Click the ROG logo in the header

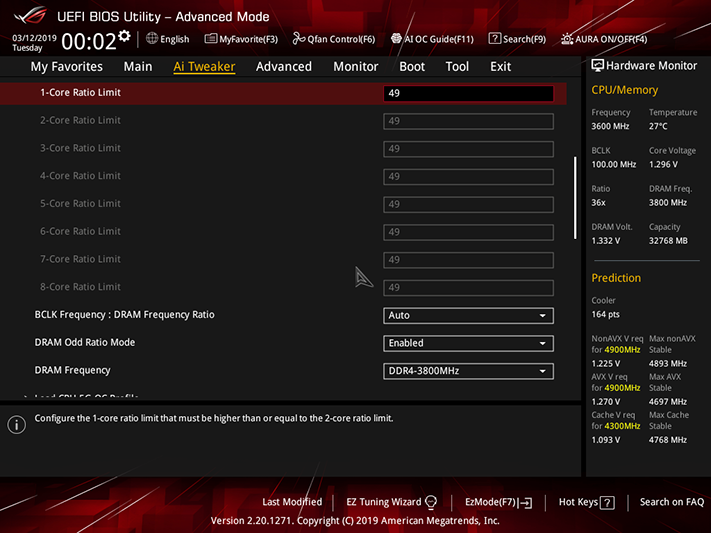[30, 15]
